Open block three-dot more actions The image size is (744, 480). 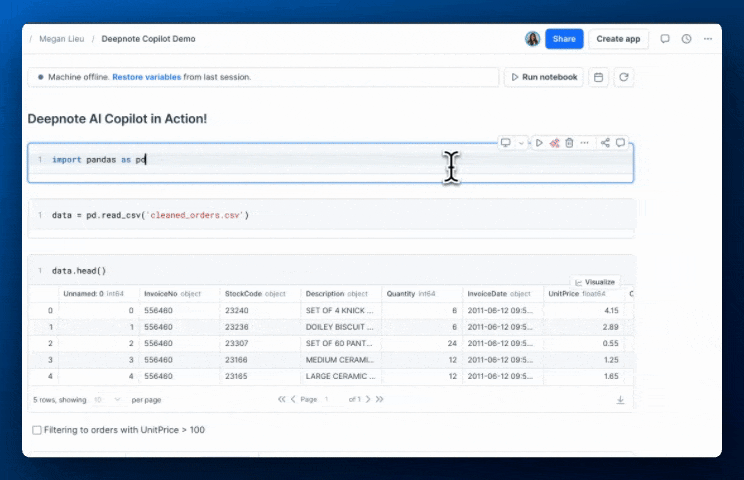[x=585, y=142]
